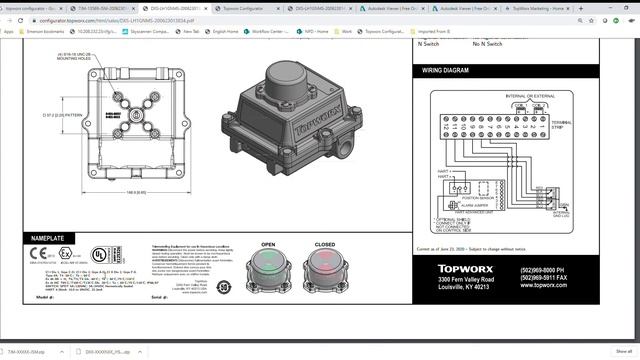Click the Model # field label
The width and height of the screenshot is (640, 360).
pyautogui.click(x=45, y=298)
